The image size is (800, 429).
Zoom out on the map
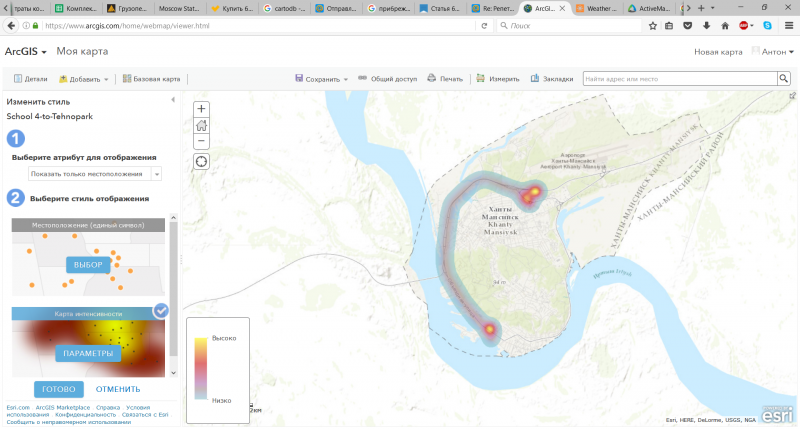201,141
